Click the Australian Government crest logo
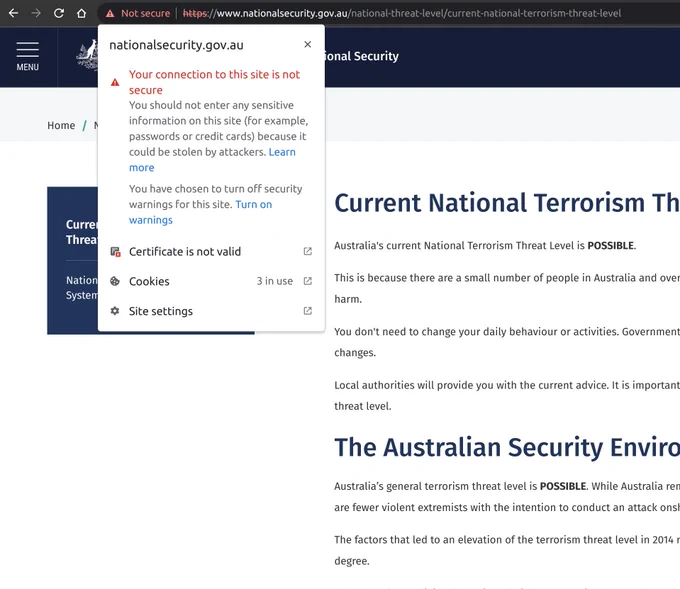This screenshot has width=680, height=589. pos(87,55)
